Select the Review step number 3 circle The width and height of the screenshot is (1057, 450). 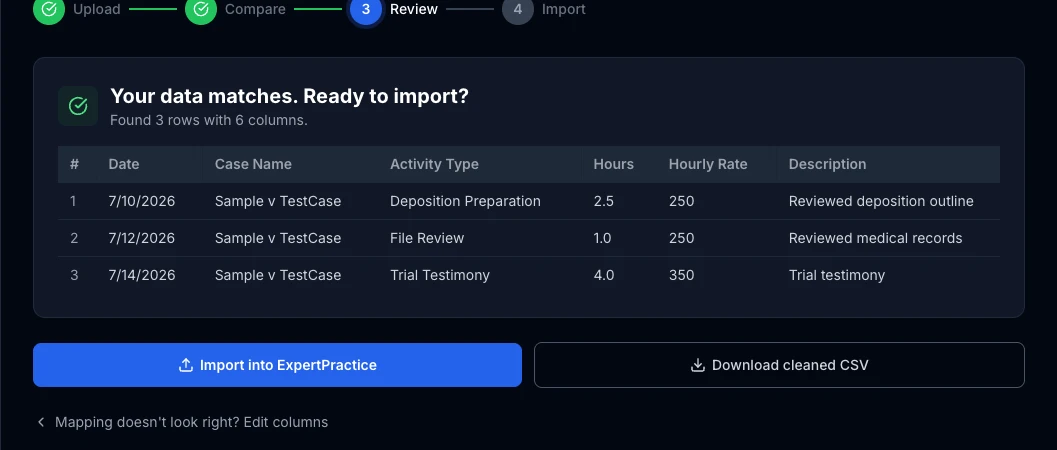tap(366, 9)
